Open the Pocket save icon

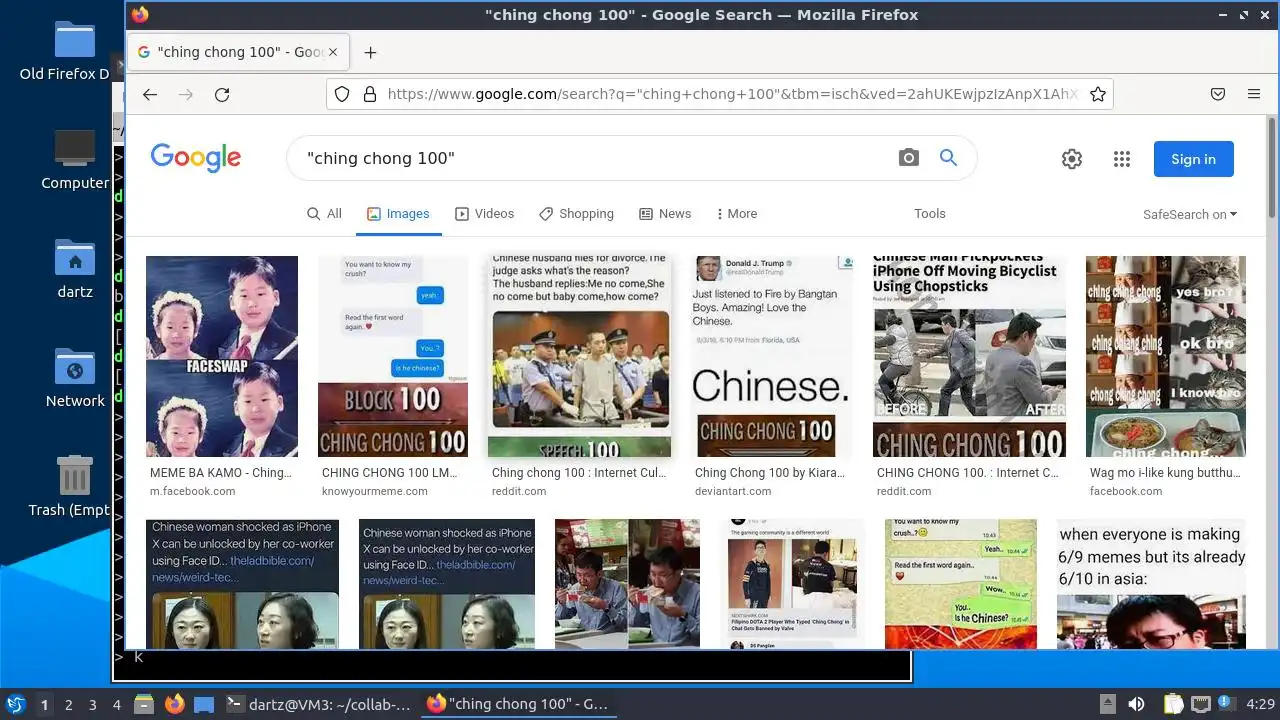pos(1218,94)
